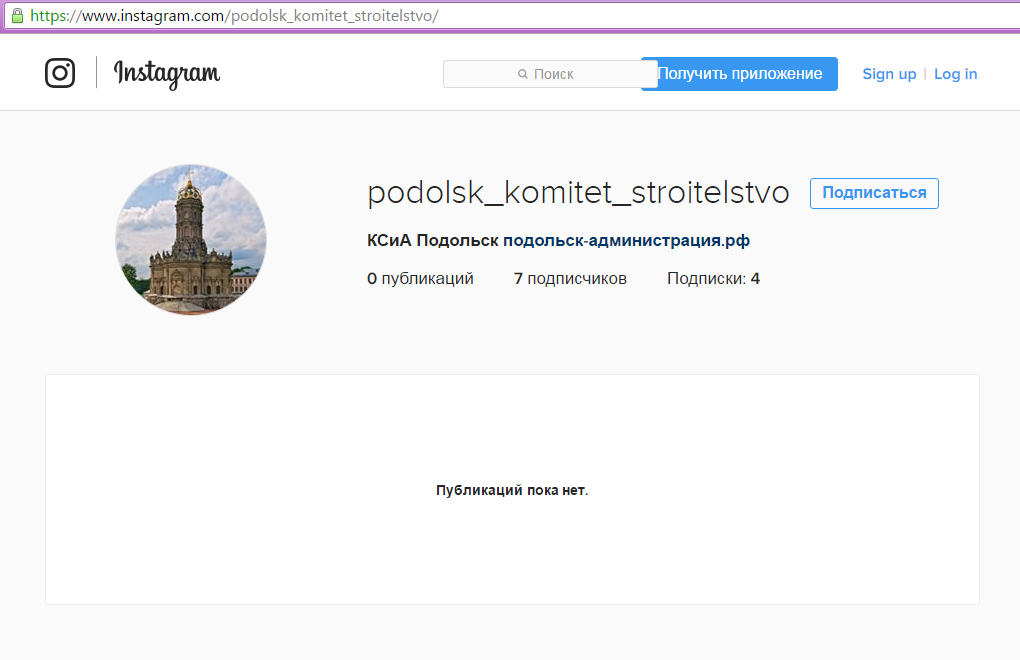Click the КСиА Подольск profile name
Screen dimensions: 1020x660
[x=432, y=240]
